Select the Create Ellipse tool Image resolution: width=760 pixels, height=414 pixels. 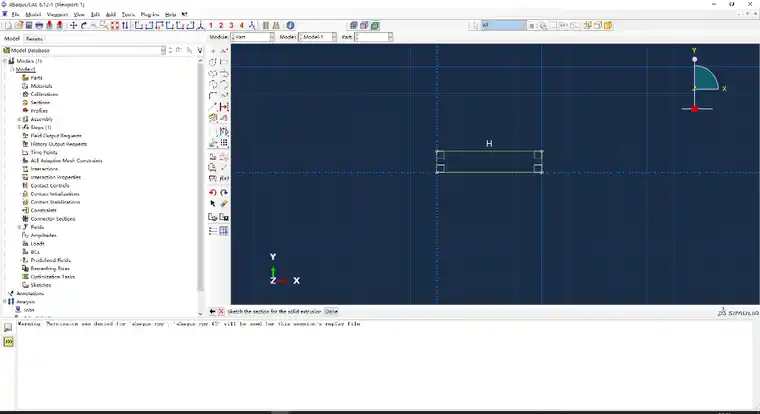[x=213, y=73]
